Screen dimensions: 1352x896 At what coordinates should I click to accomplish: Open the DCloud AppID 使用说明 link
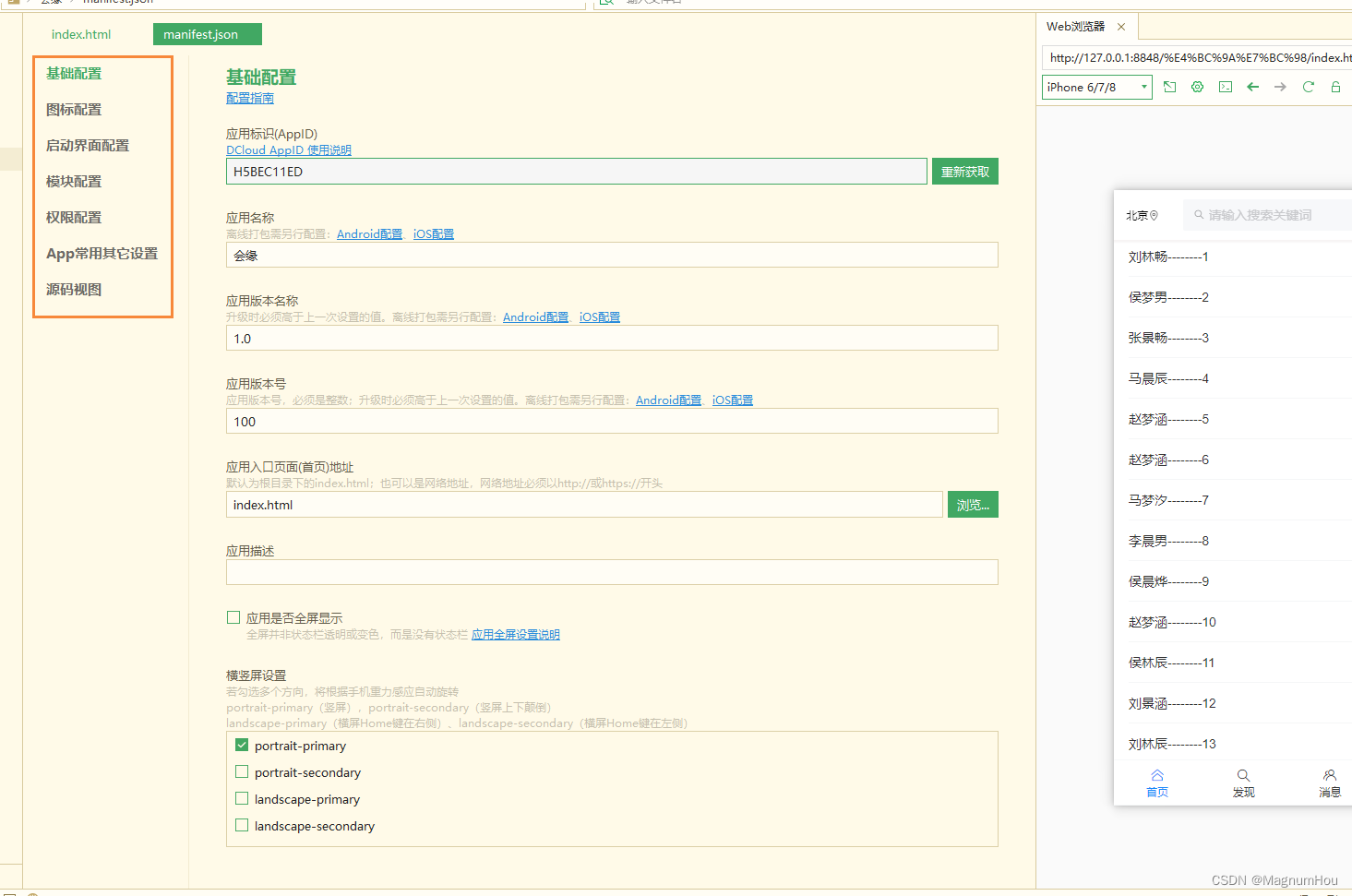coord(289,149)
